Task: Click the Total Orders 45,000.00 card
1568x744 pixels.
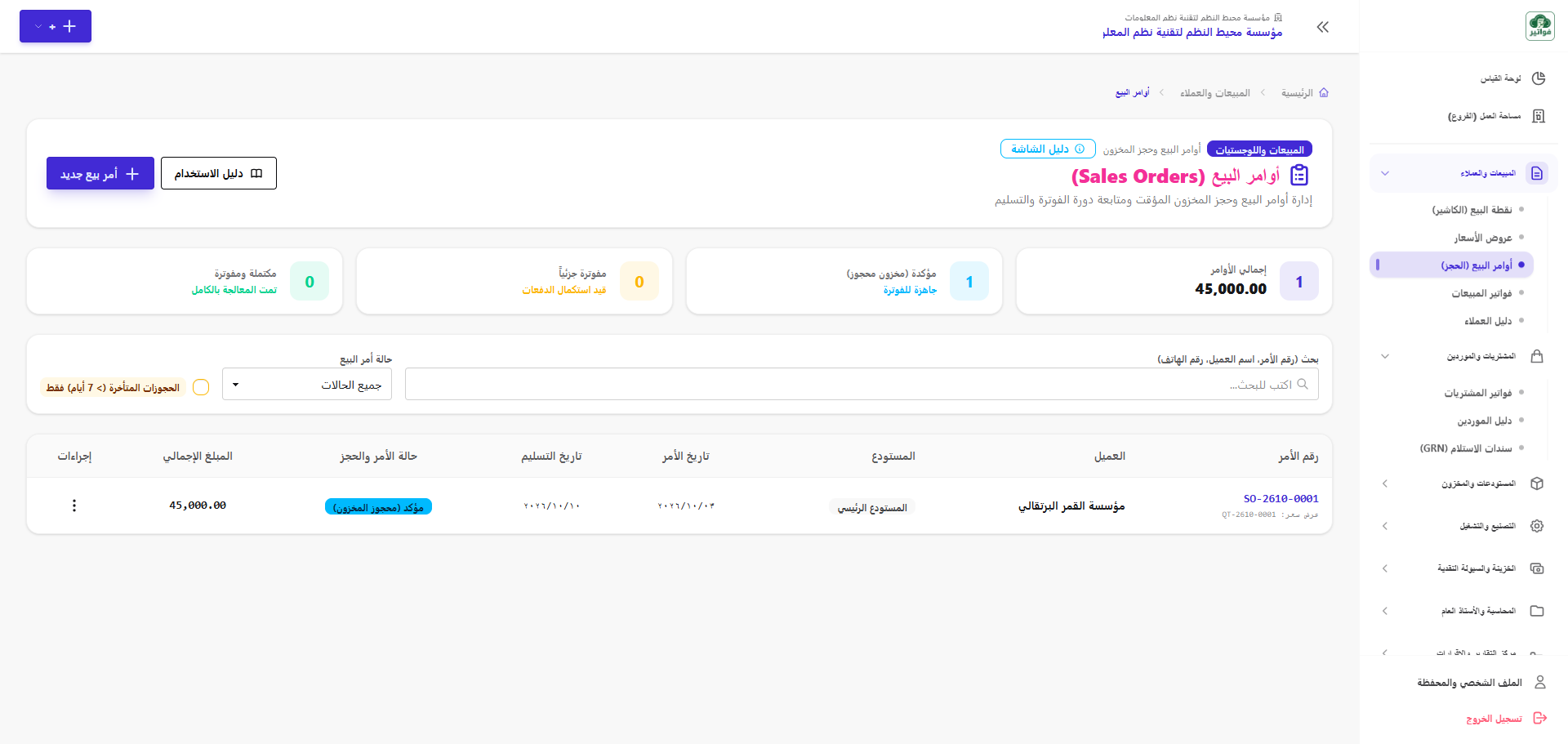Action: [1174, 281]
